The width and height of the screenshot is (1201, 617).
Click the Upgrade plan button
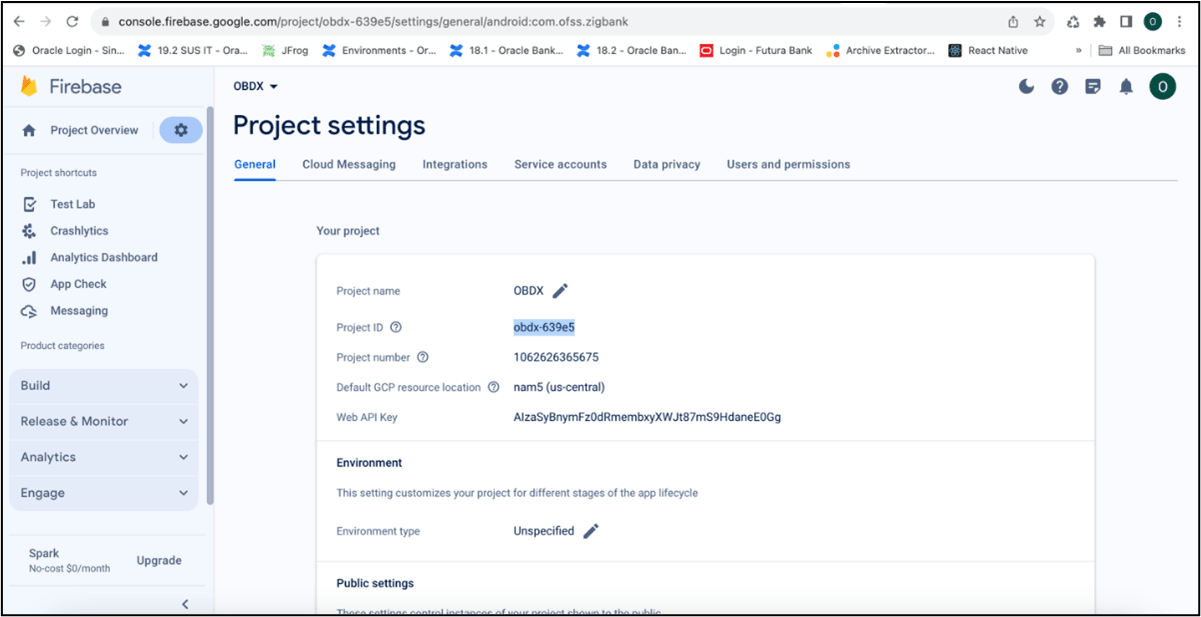pos(159,560)
